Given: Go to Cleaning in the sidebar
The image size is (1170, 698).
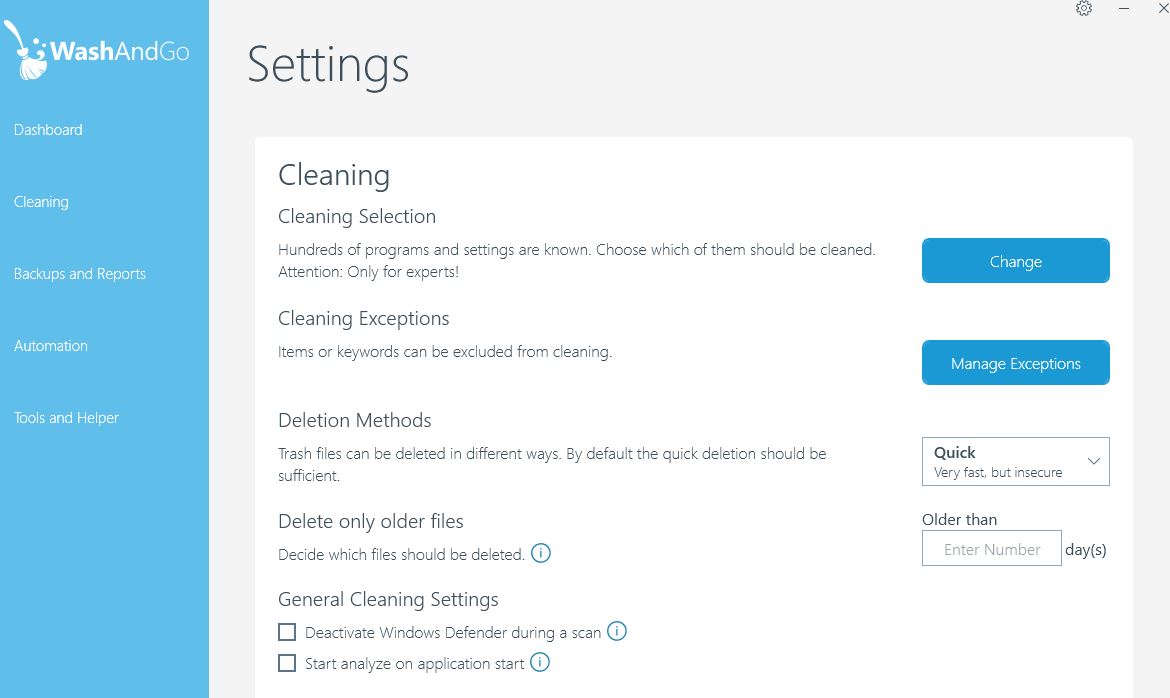Looking at the screenshot, I should click(41, 202).
